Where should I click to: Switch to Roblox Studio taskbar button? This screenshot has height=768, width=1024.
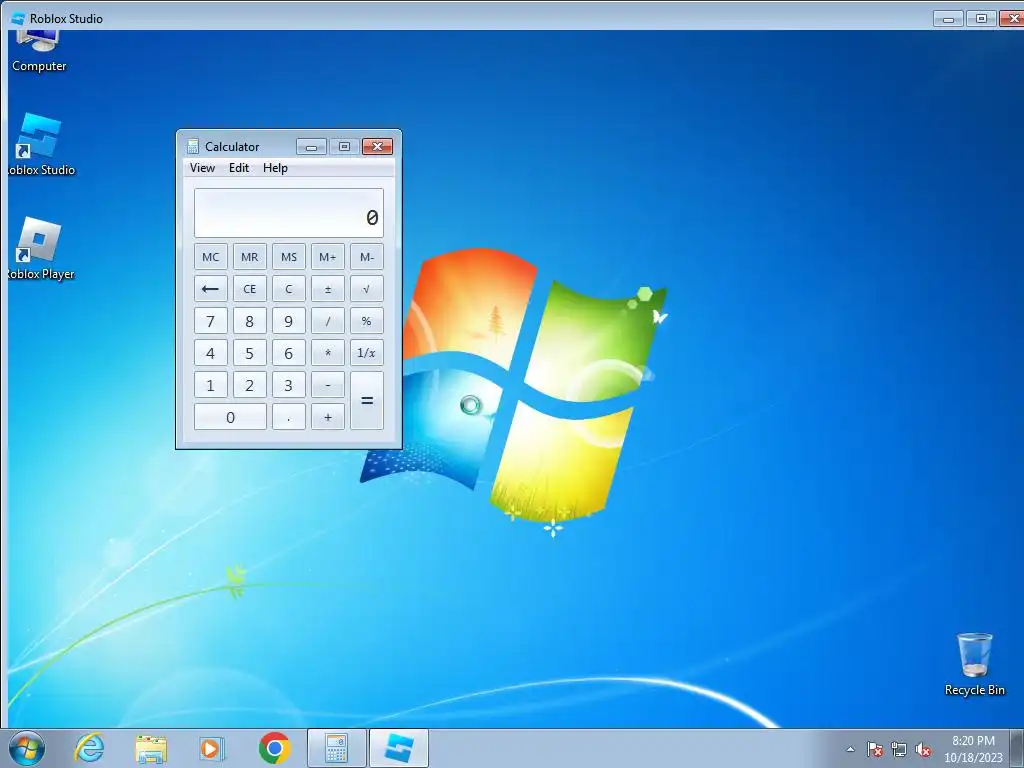click(398, 748)
